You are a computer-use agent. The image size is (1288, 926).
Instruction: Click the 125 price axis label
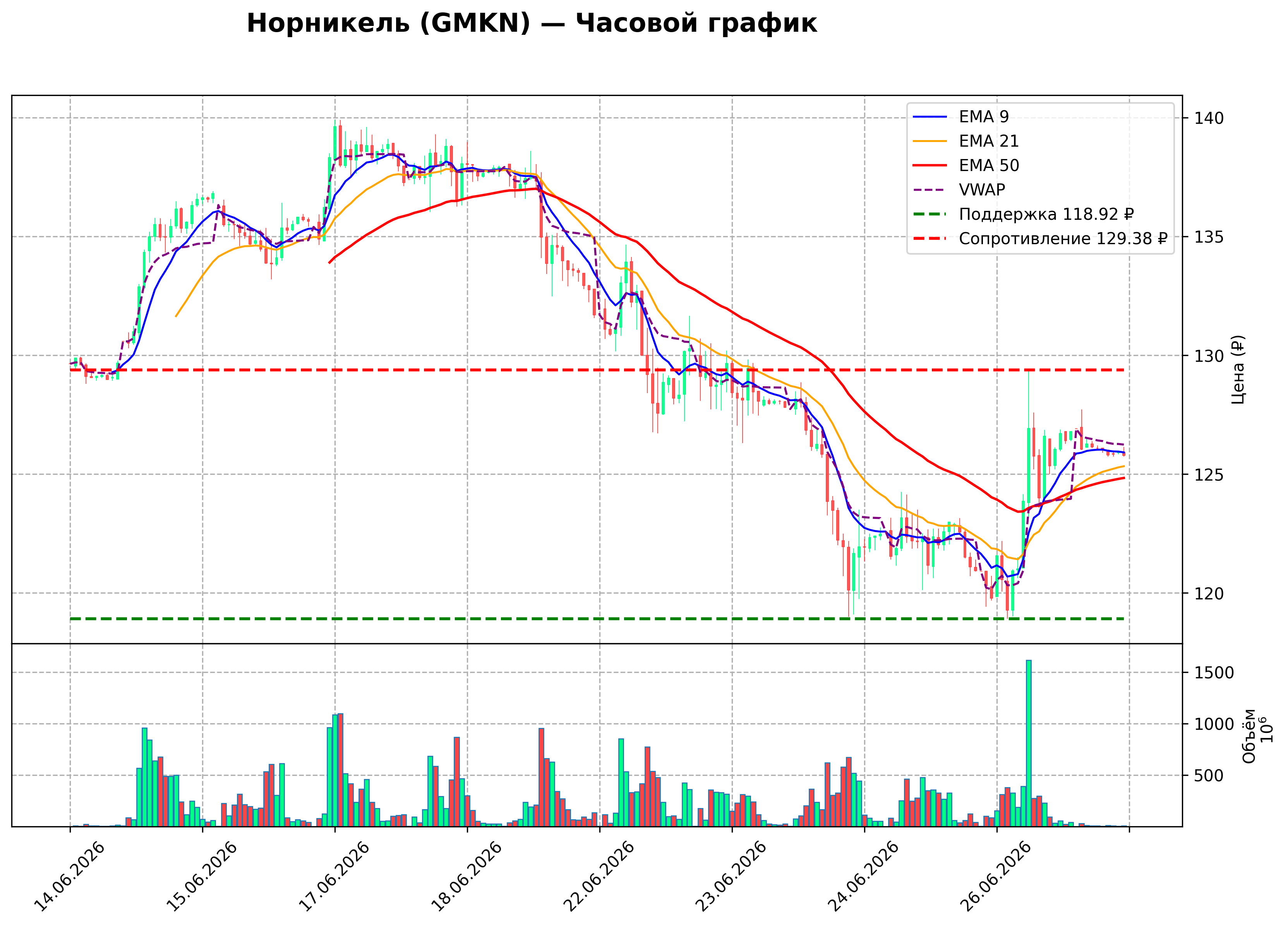(x=1209, y=475)
